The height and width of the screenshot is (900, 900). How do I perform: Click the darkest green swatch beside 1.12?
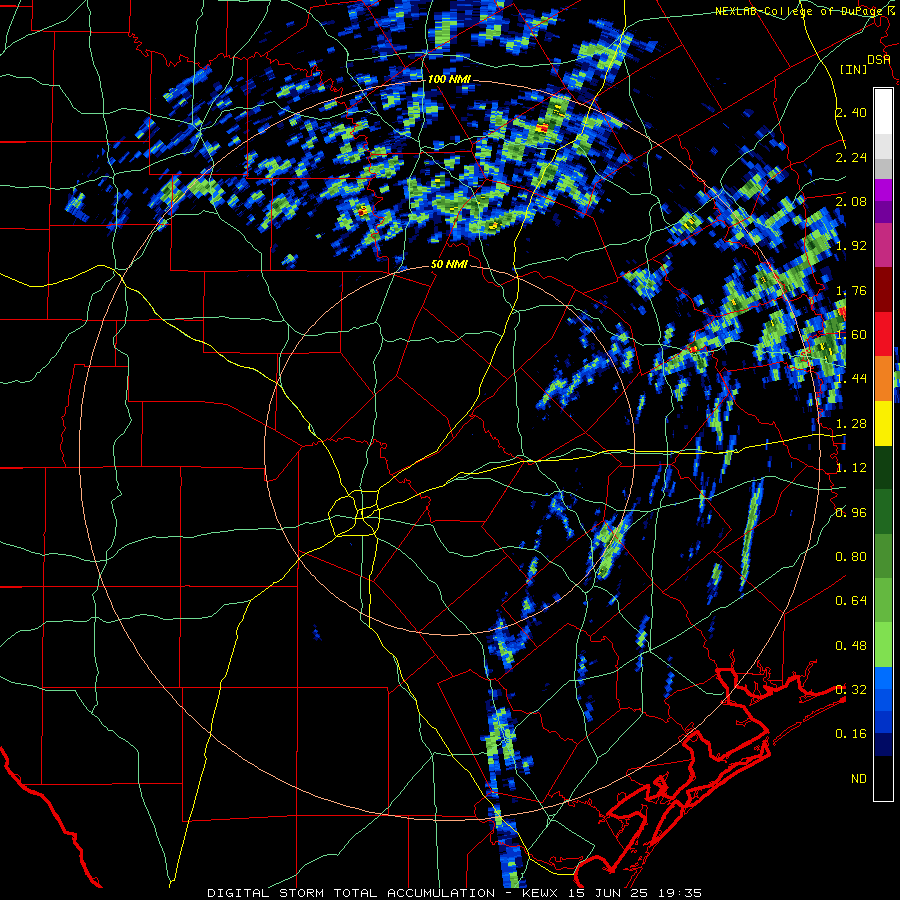(x=883, y=467)
